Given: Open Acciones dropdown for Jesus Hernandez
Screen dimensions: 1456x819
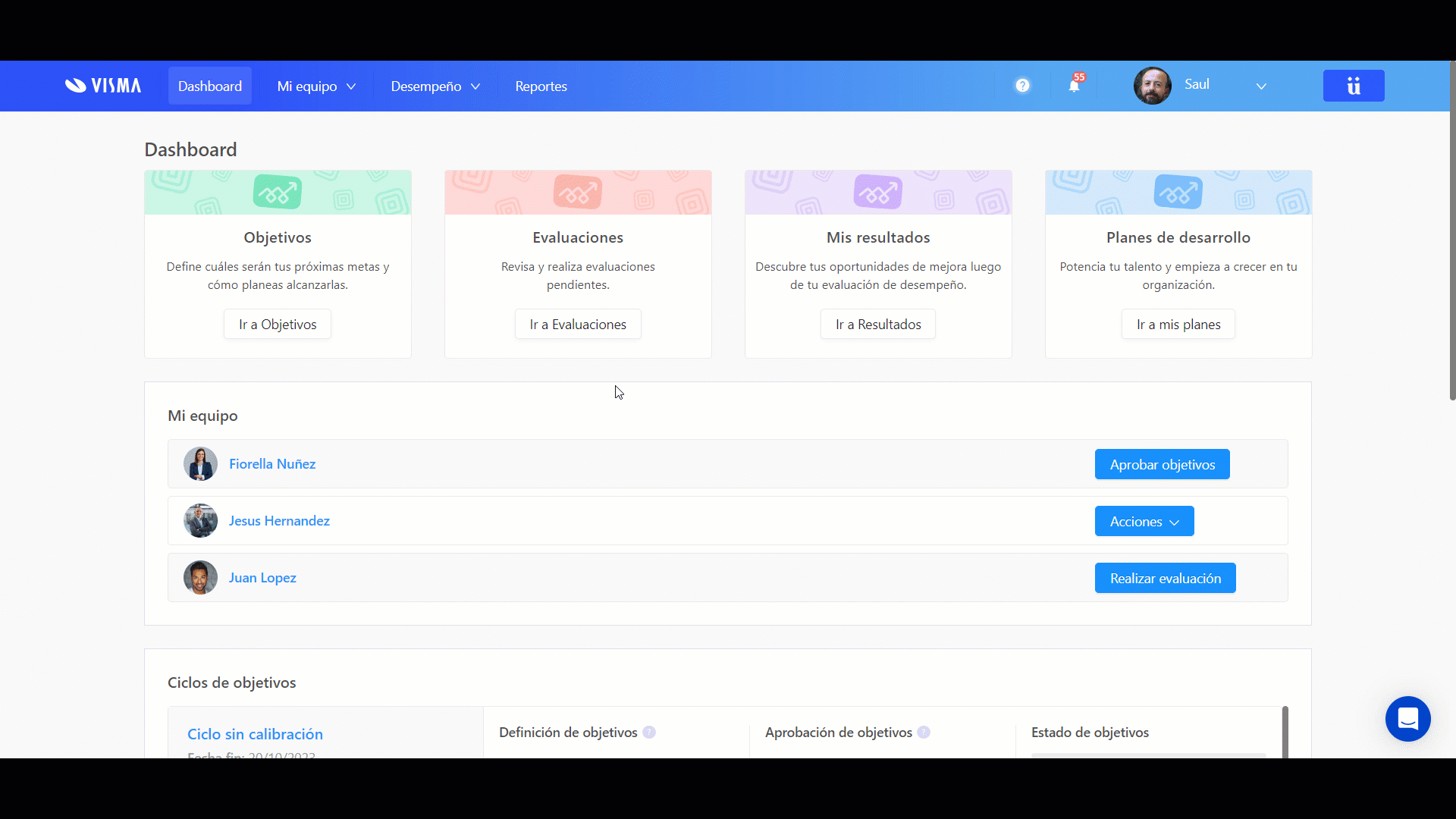Looking at the screenshot, I should 1144,522.
